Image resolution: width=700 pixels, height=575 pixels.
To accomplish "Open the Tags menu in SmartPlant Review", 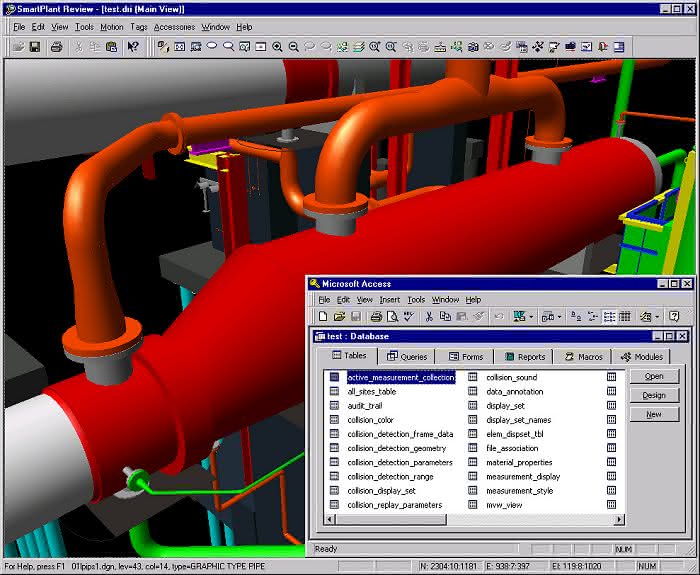I will 139,27.
